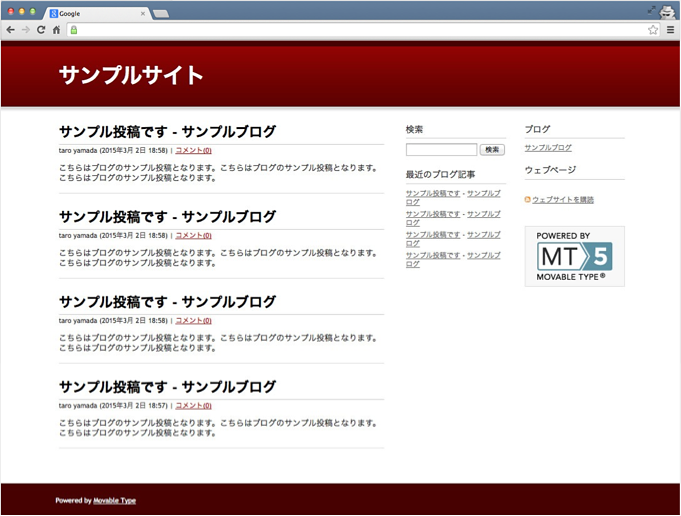This screenshot has height=516, width=681.
Task: Select the Google browser tab
Action: (97, 13)
